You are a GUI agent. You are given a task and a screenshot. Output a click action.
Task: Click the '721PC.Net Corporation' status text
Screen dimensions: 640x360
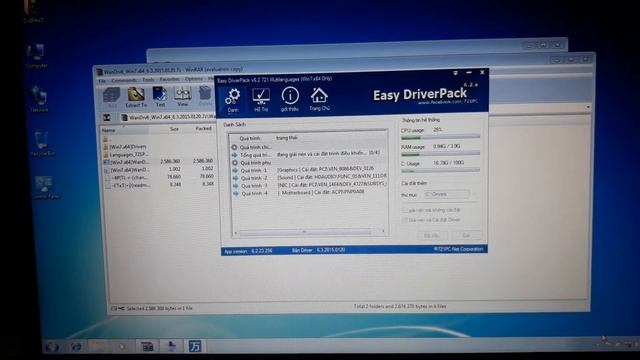tap(459, 249)
